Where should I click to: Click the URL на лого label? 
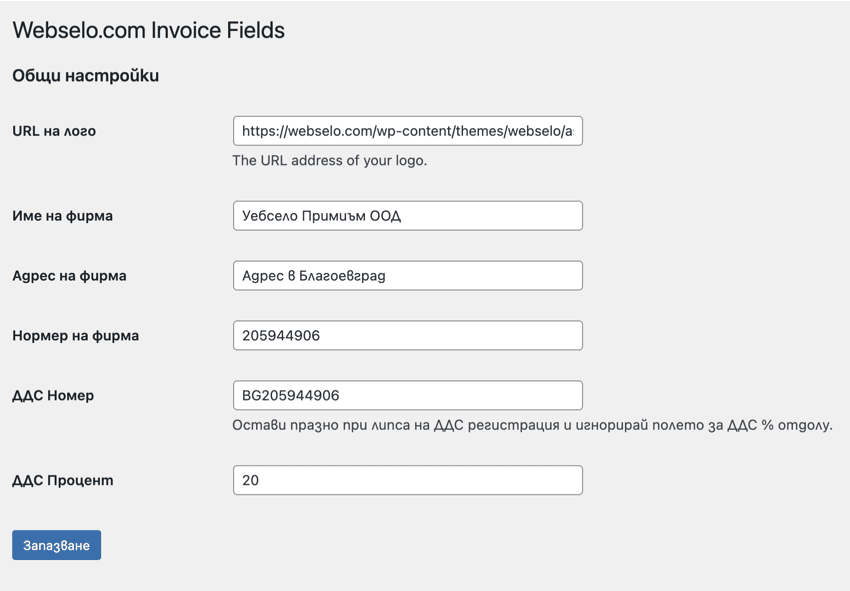point(57,131)
